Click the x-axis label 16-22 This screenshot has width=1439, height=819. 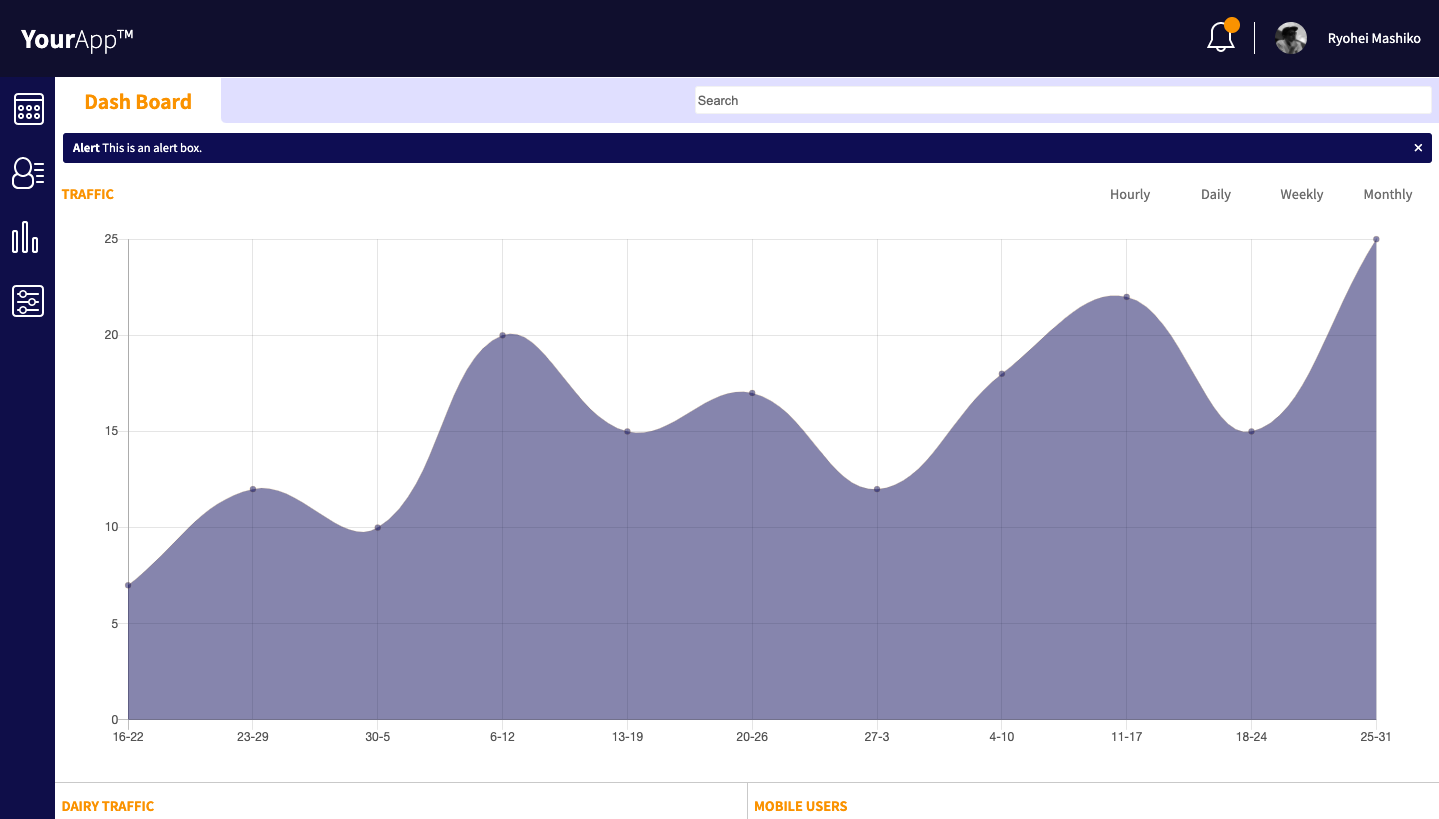point(128,737)
